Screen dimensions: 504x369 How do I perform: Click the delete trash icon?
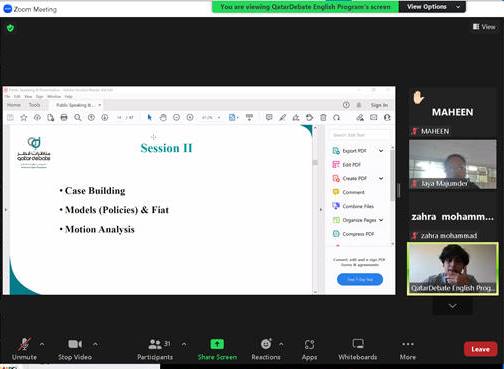point(323,117)
